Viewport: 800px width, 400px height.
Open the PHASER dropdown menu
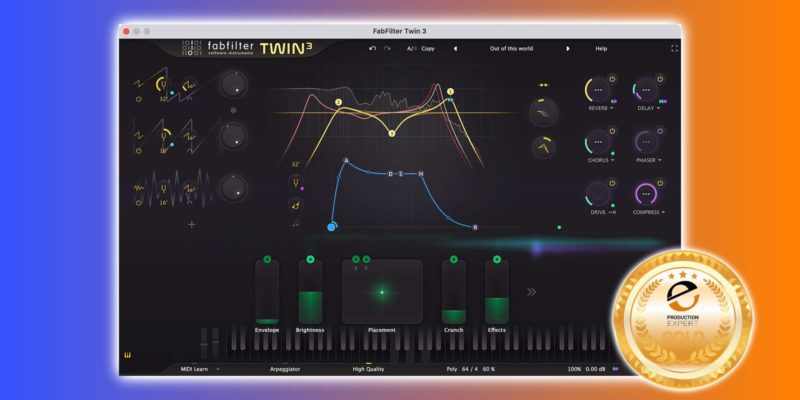(648, 160)
